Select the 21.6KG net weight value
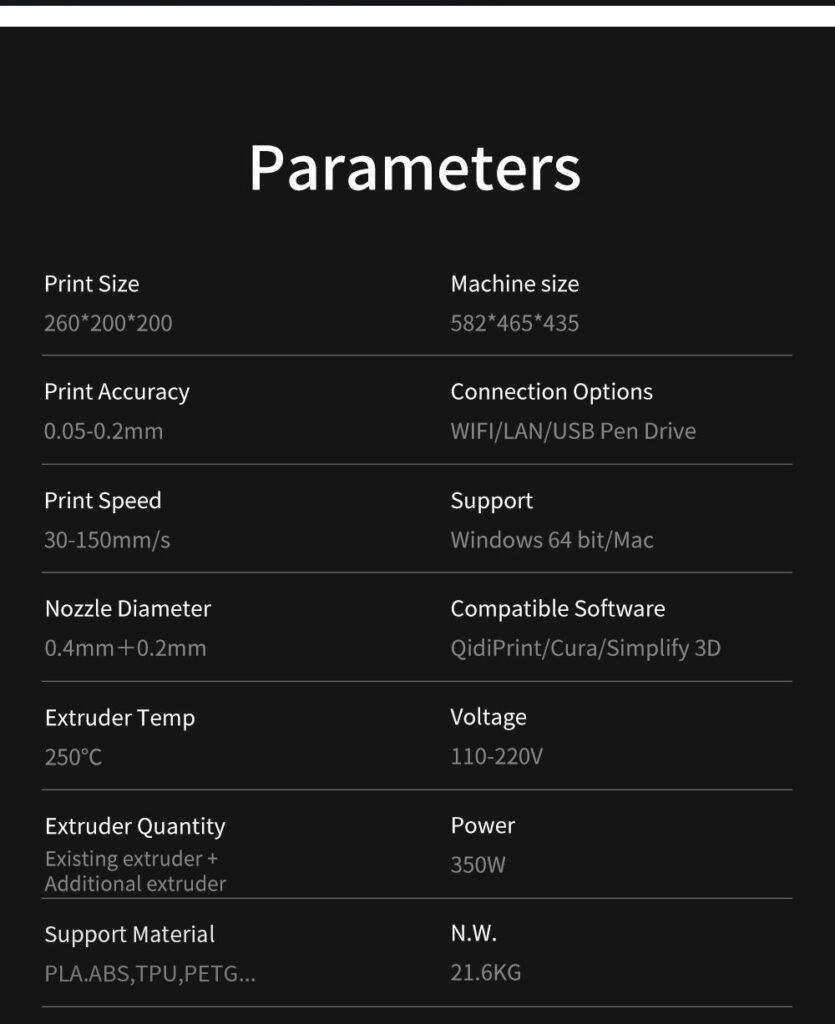835x1024 pixels. 485,972
